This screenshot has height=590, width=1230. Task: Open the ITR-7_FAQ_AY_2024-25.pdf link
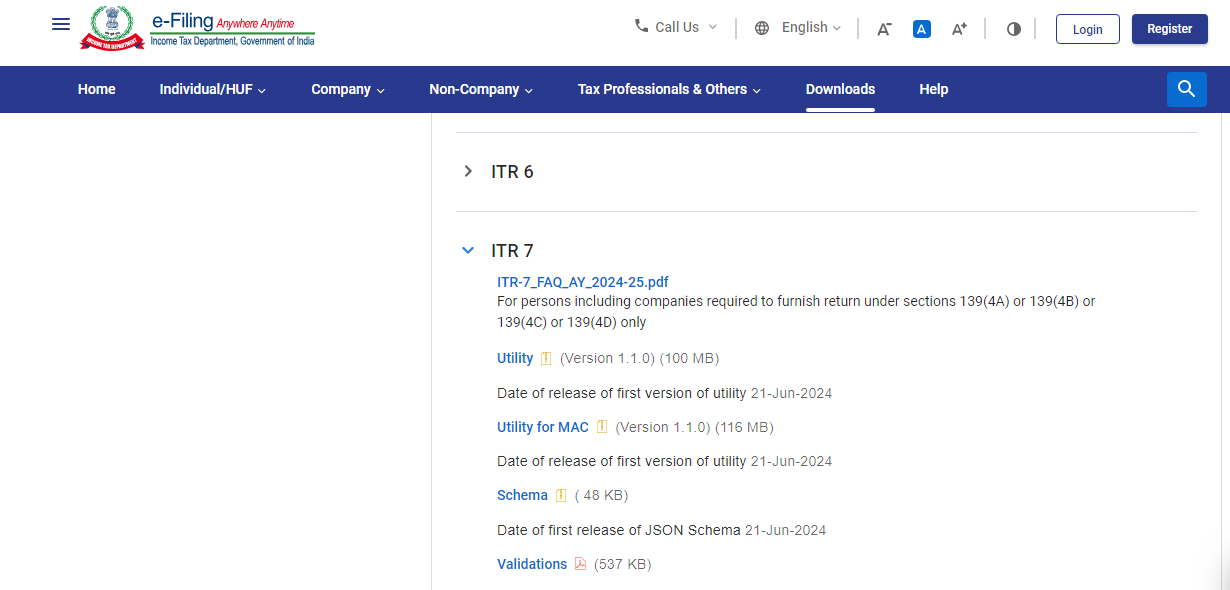point(582,282)
